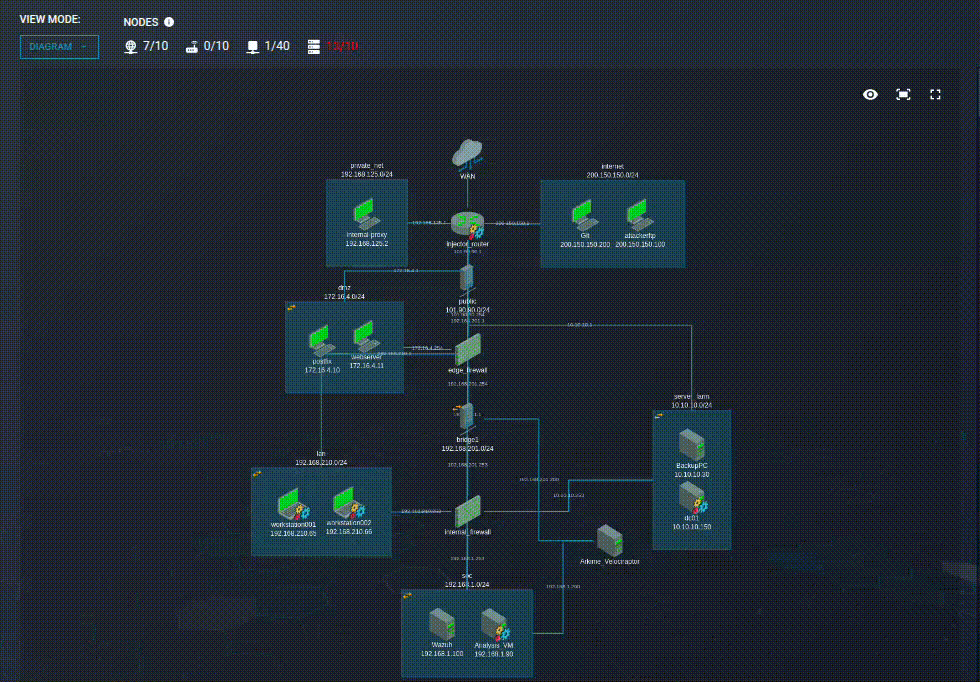The image size is (980, 682).
Task: Click the link icon in server_farm box
Action: tap(659, 416)
